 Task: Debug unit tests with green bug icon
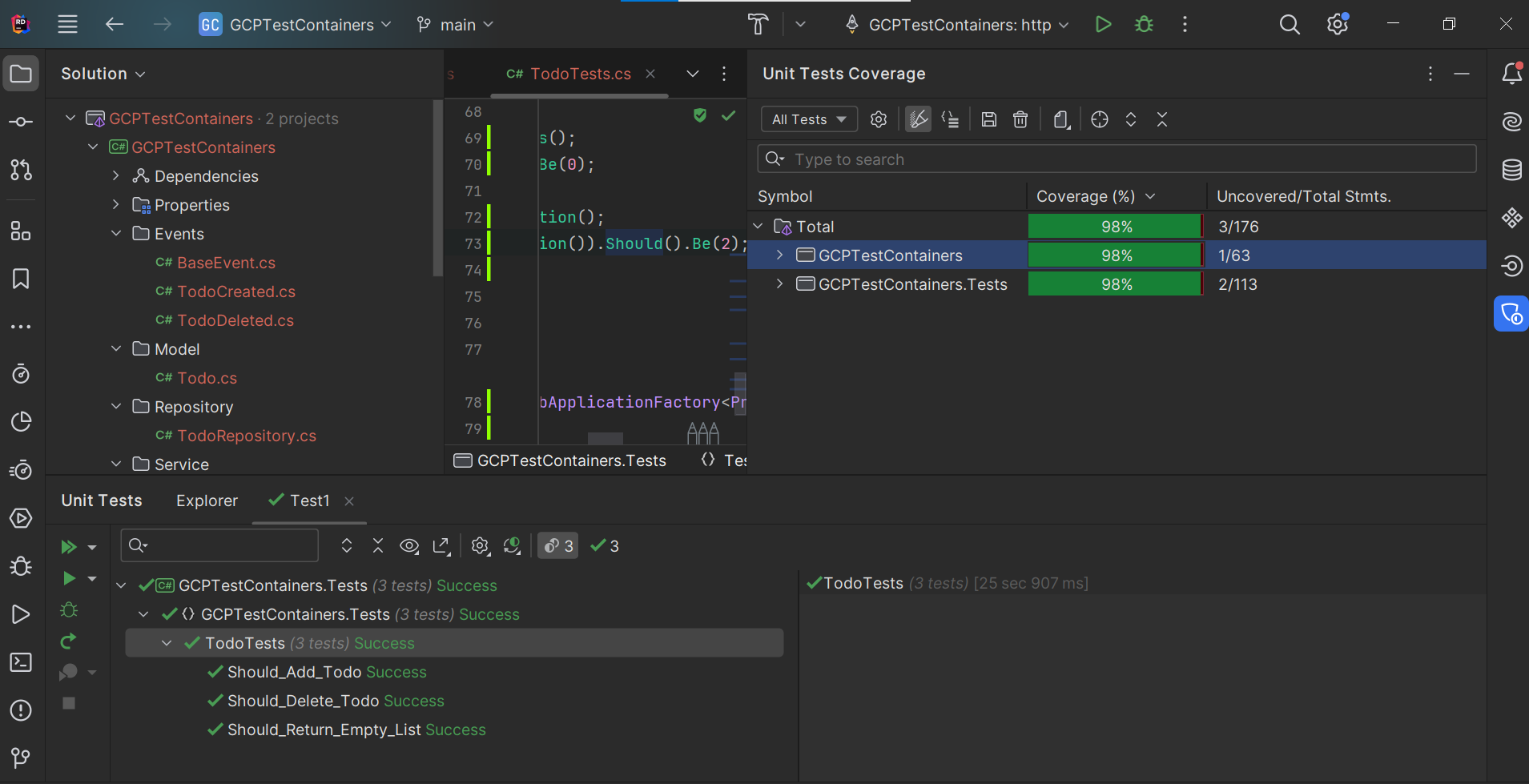pos(69,610)
